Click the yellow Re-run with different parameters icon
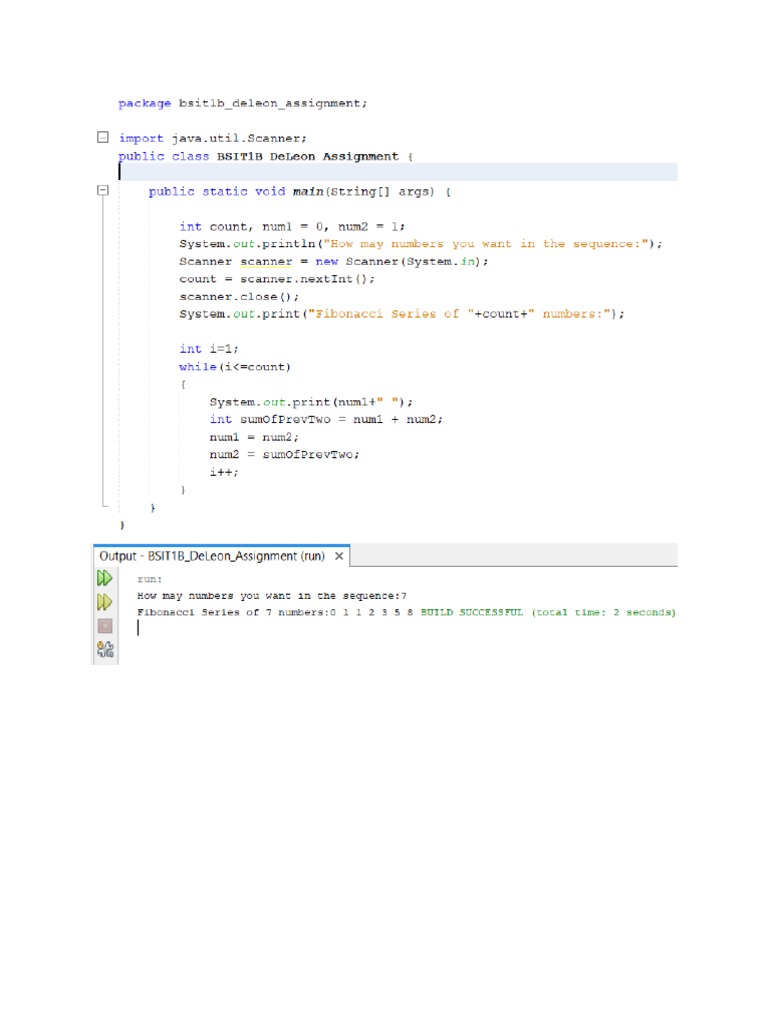This screenshot has height=1024, width=768. click(x=104, y=602)
